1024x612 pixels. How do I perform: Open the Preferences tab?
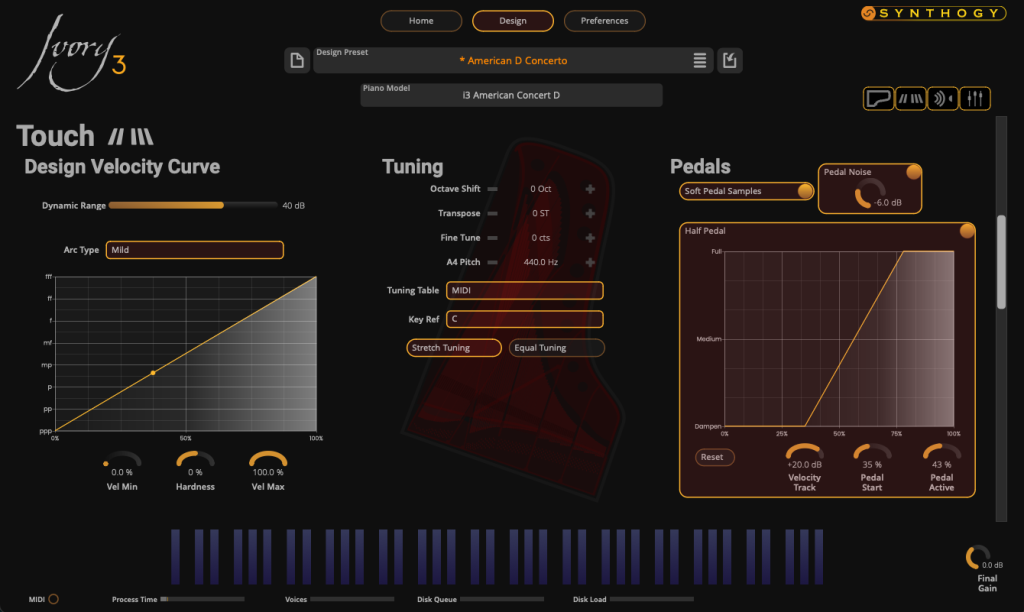[x=604, y=21]
